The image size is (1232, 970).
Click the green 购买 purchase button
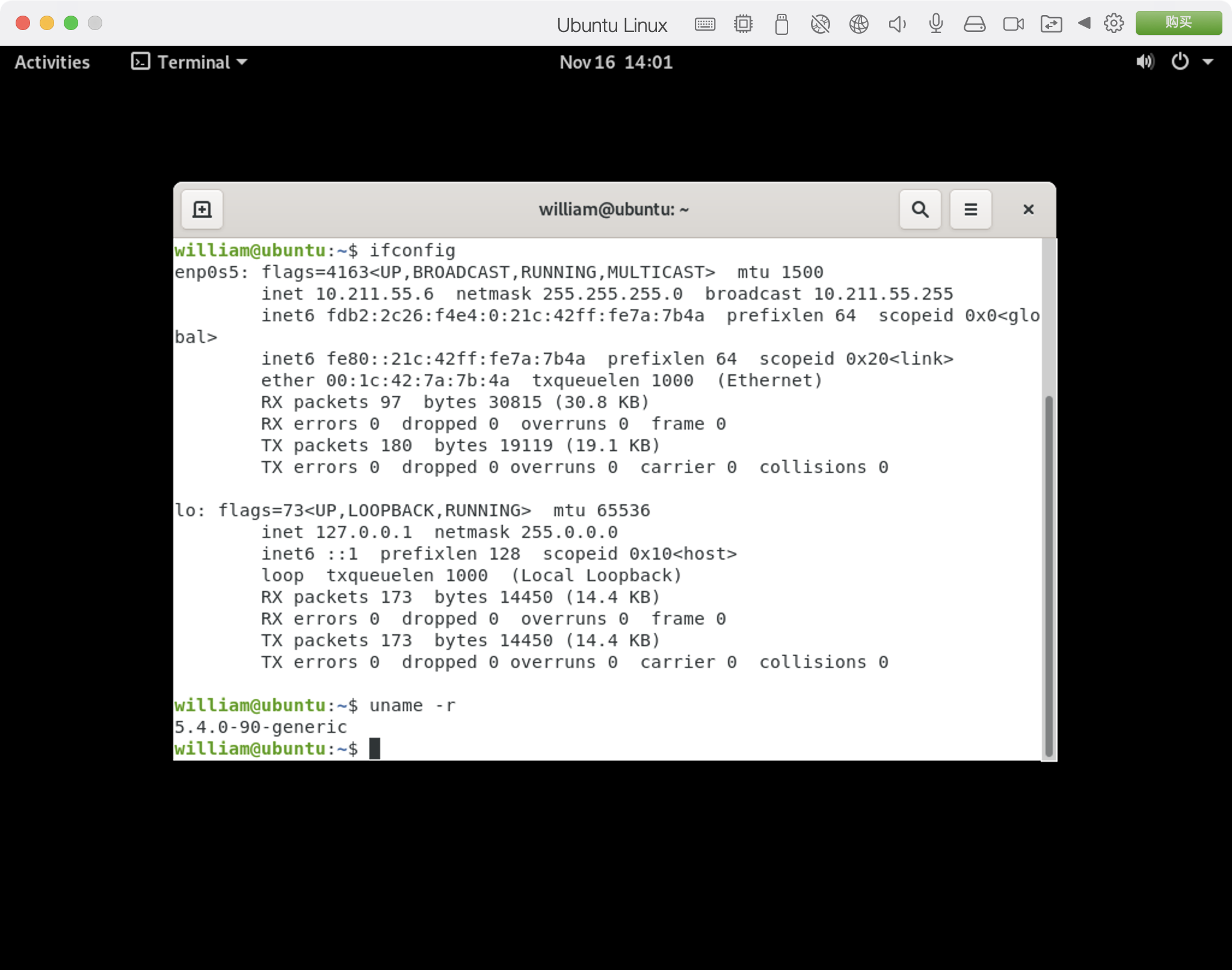[1178, 23]
